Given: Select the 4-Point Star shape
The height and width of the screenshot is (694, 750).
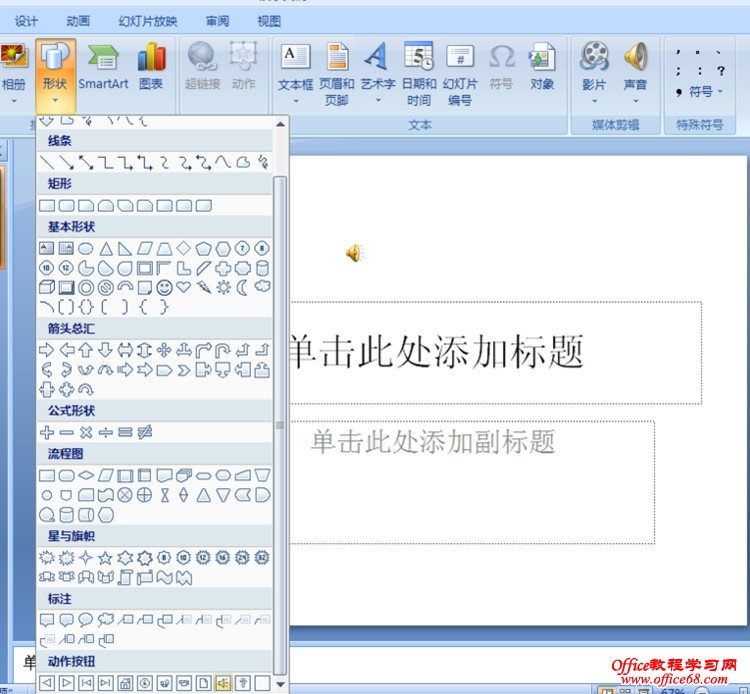Looking at the screenshot, I should coord(86,558).
